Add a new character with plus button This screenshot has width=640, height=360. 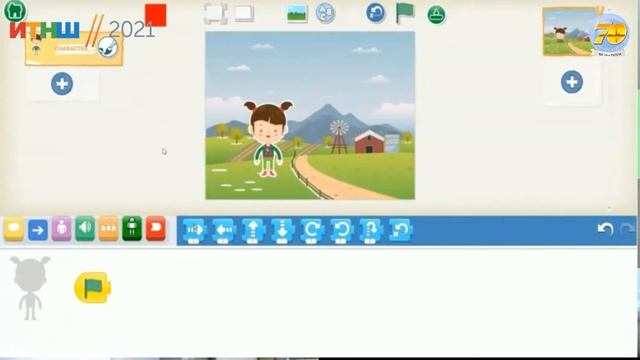pos(62,84)
